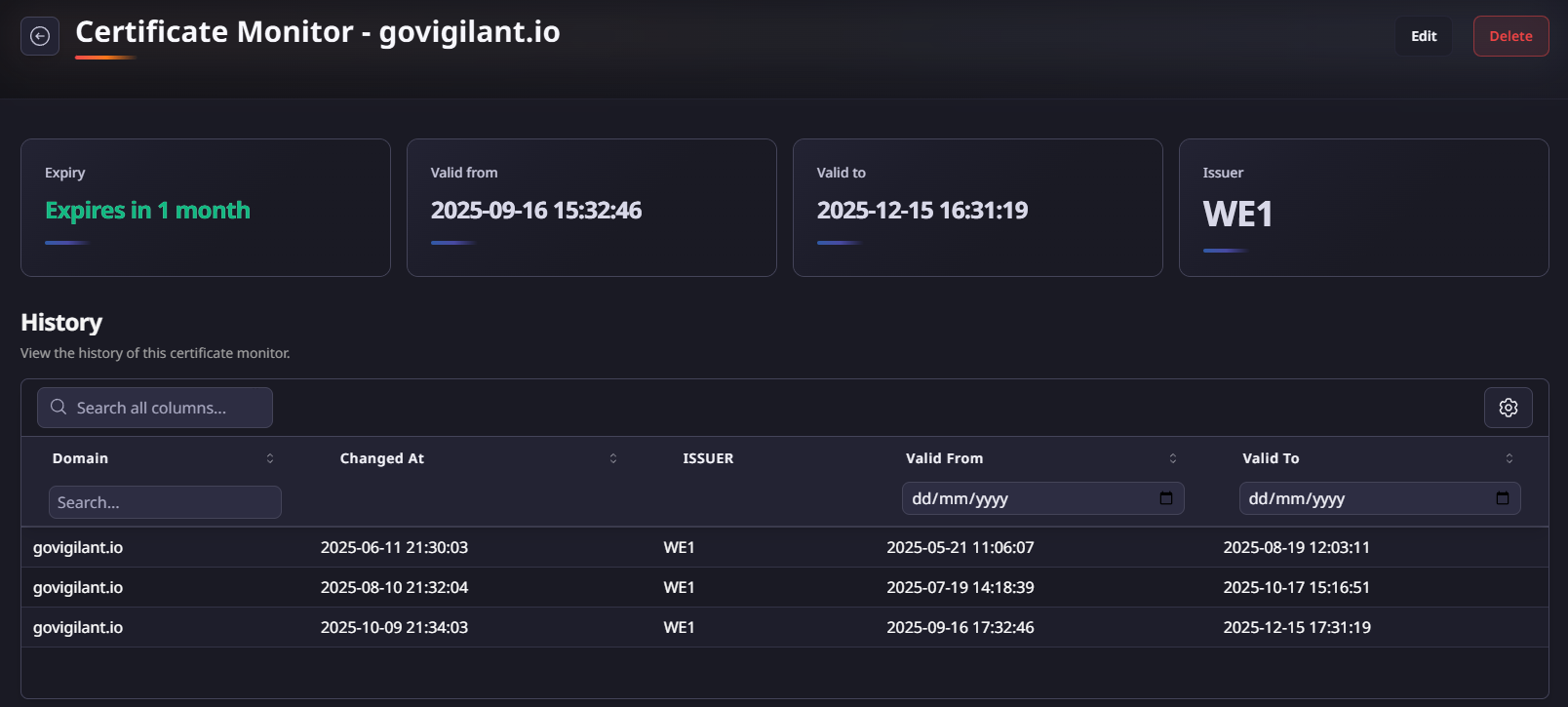
Task: Open table settings gear icon
Action: pyautogui.click(x=1508, y=408)
